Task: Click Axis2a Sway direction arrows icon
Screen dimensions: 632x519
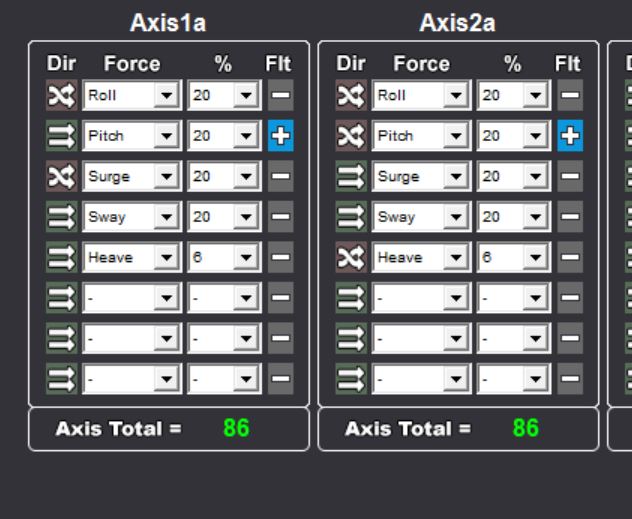Action: [x=351, y=217]
